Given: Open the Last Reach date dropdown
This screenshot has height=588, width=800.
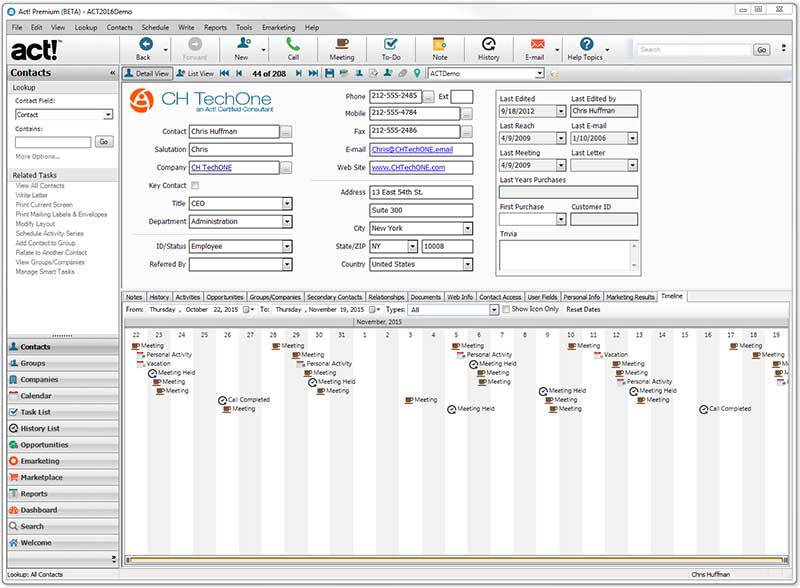Looking at the screenshot, I should (561, 138).
